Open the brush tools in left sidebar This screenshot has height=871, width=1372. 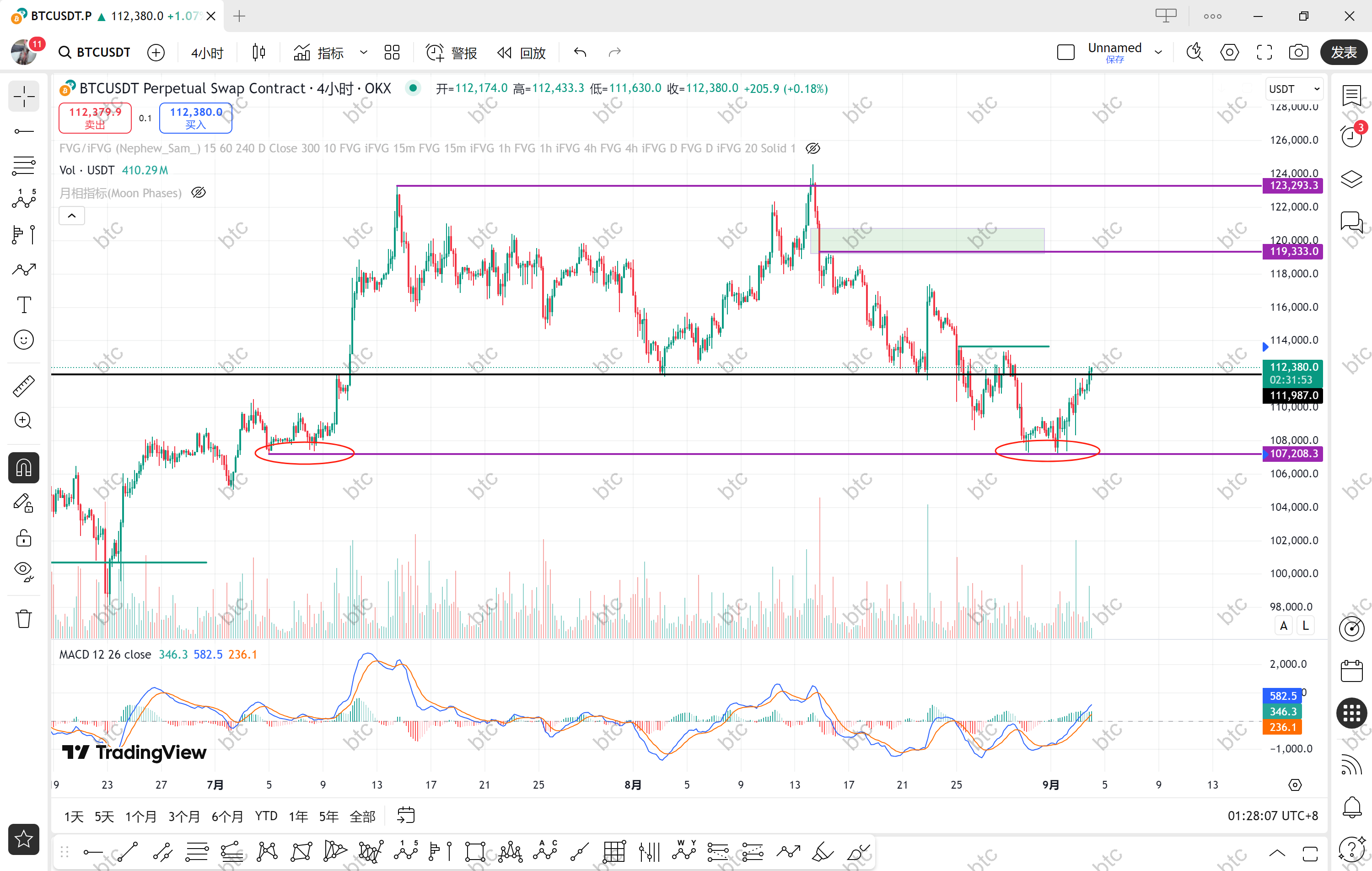pos(24,270)
